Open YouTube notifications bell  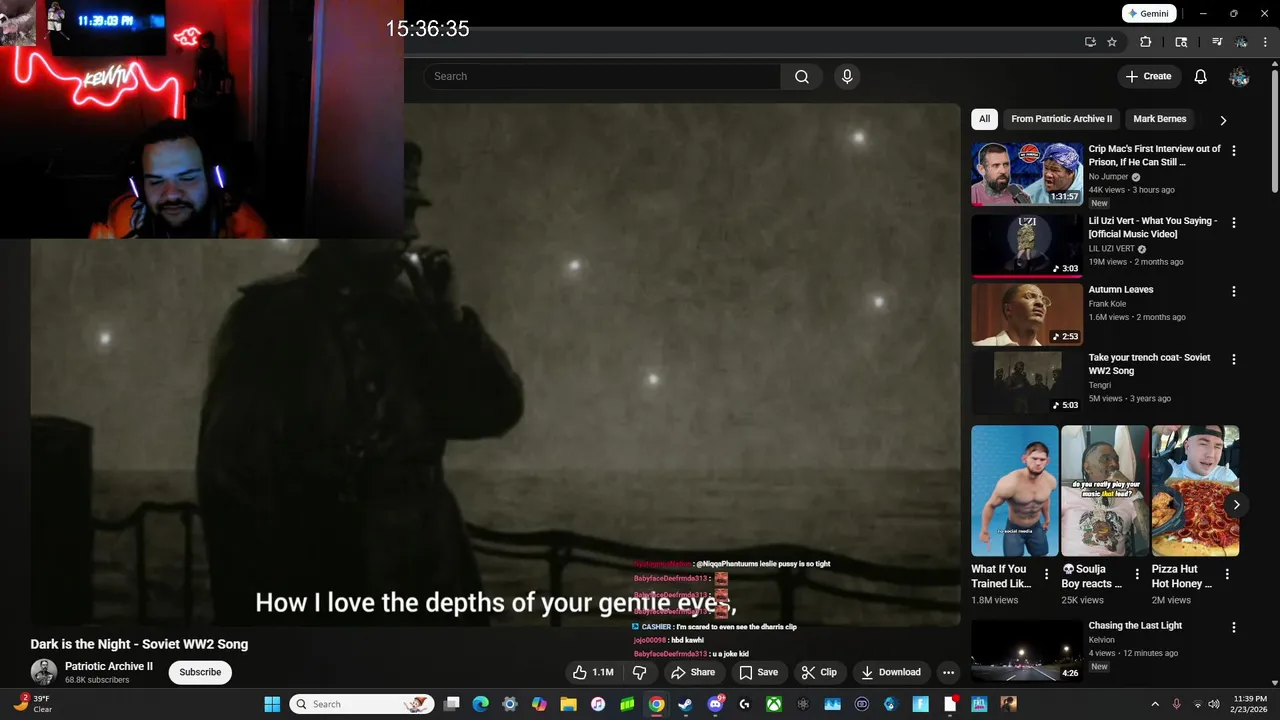(1201, 77)
